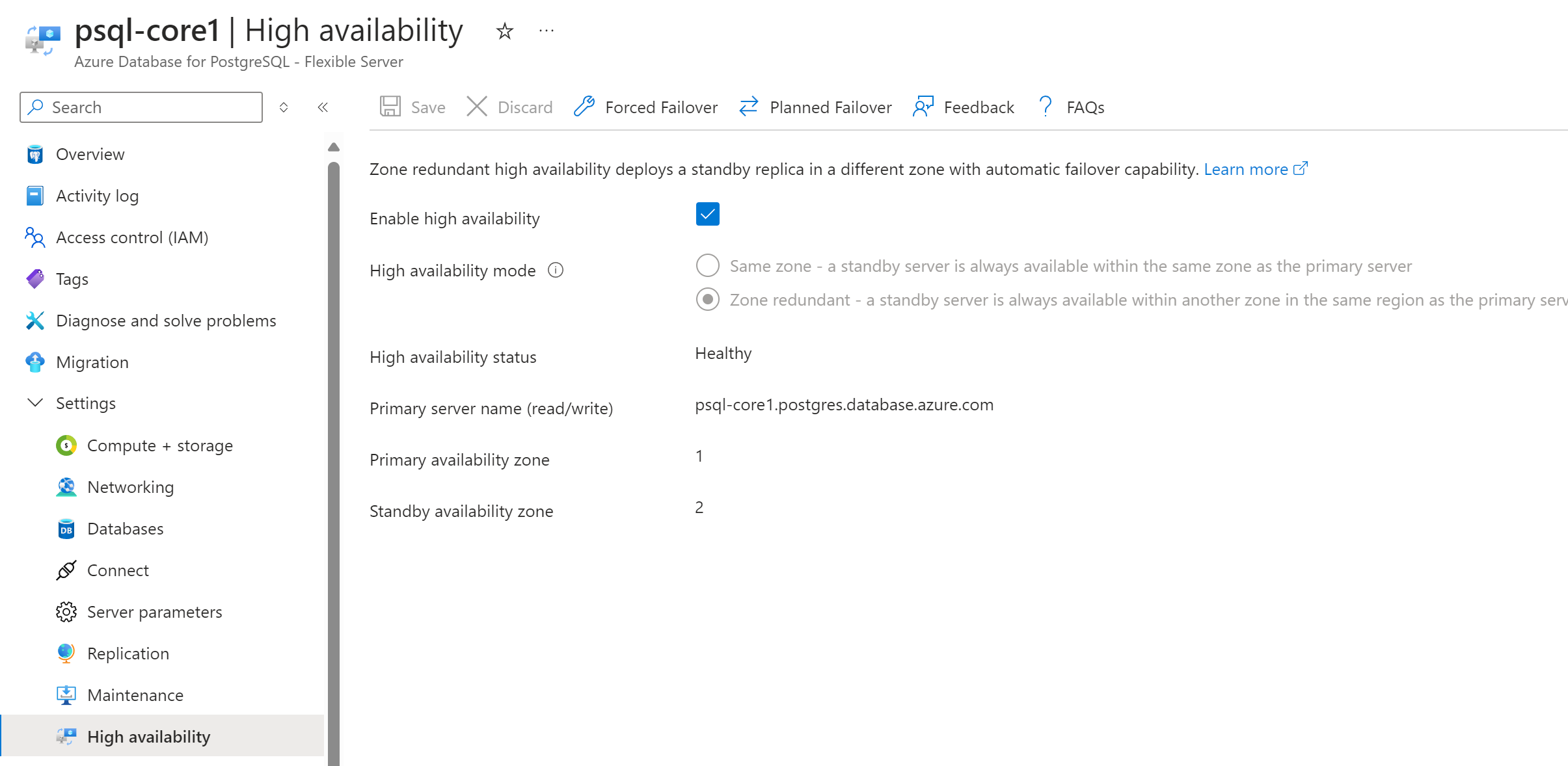
Task: Click the FAQs question mark icon
Action: pyautogui.click(x=1046, y=107)
